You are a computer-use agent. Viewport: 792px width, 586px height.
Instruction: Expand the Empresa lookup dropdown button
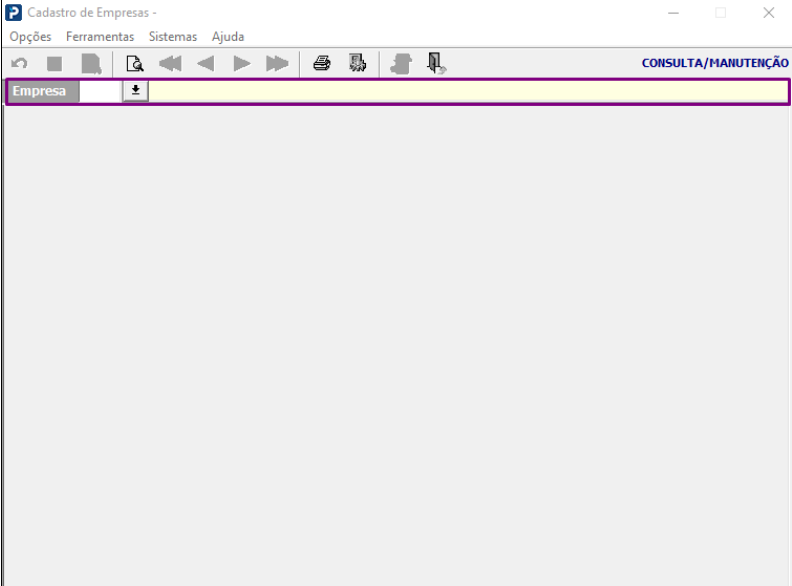135,91
